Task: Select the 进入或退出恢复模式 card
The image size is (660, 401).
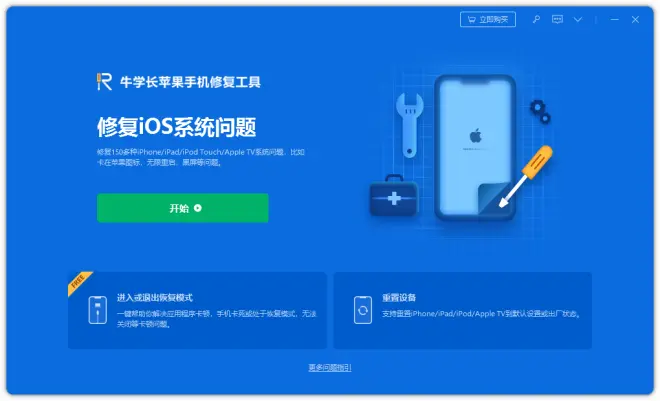Action: click(197, 310)
